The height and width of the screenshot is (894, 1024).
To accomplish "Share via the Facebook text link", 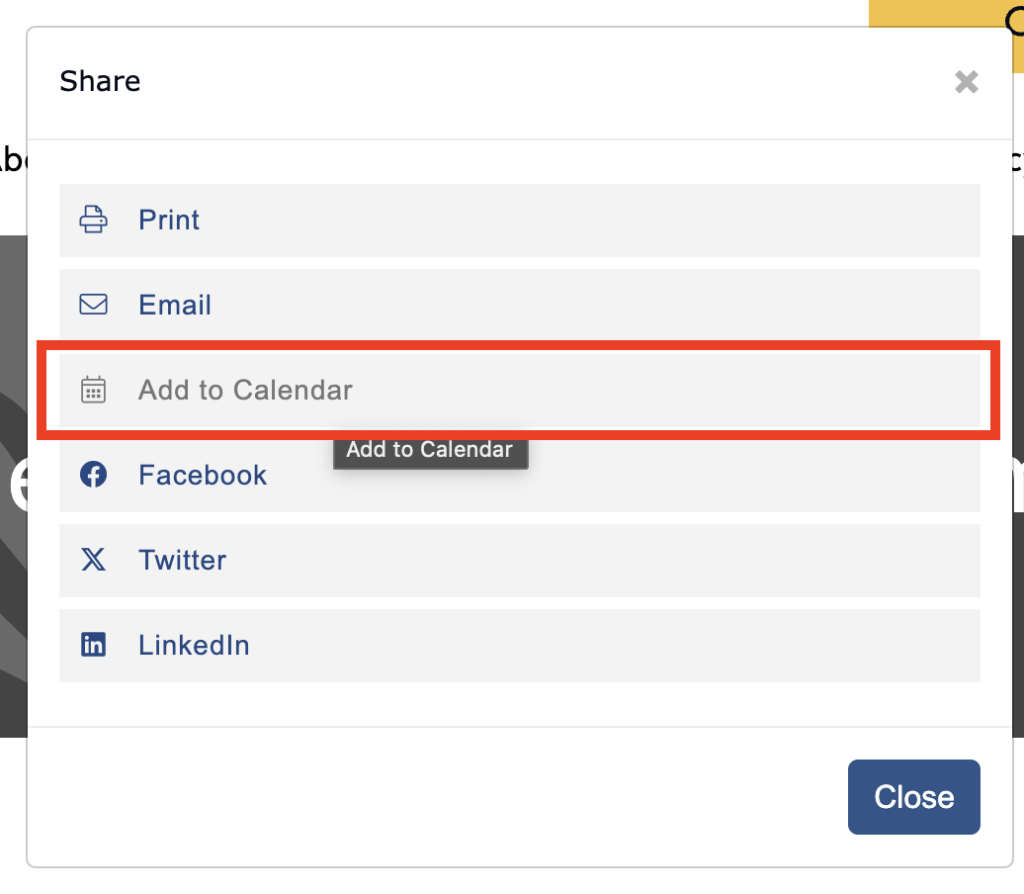I will [x=203, y=475].
